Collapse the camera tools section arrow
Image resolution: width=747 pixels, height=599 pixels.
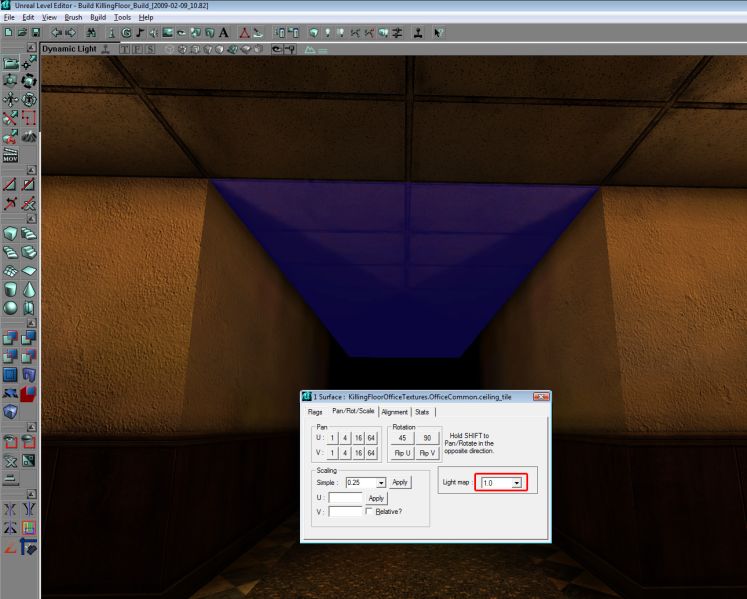coord(31,47)
